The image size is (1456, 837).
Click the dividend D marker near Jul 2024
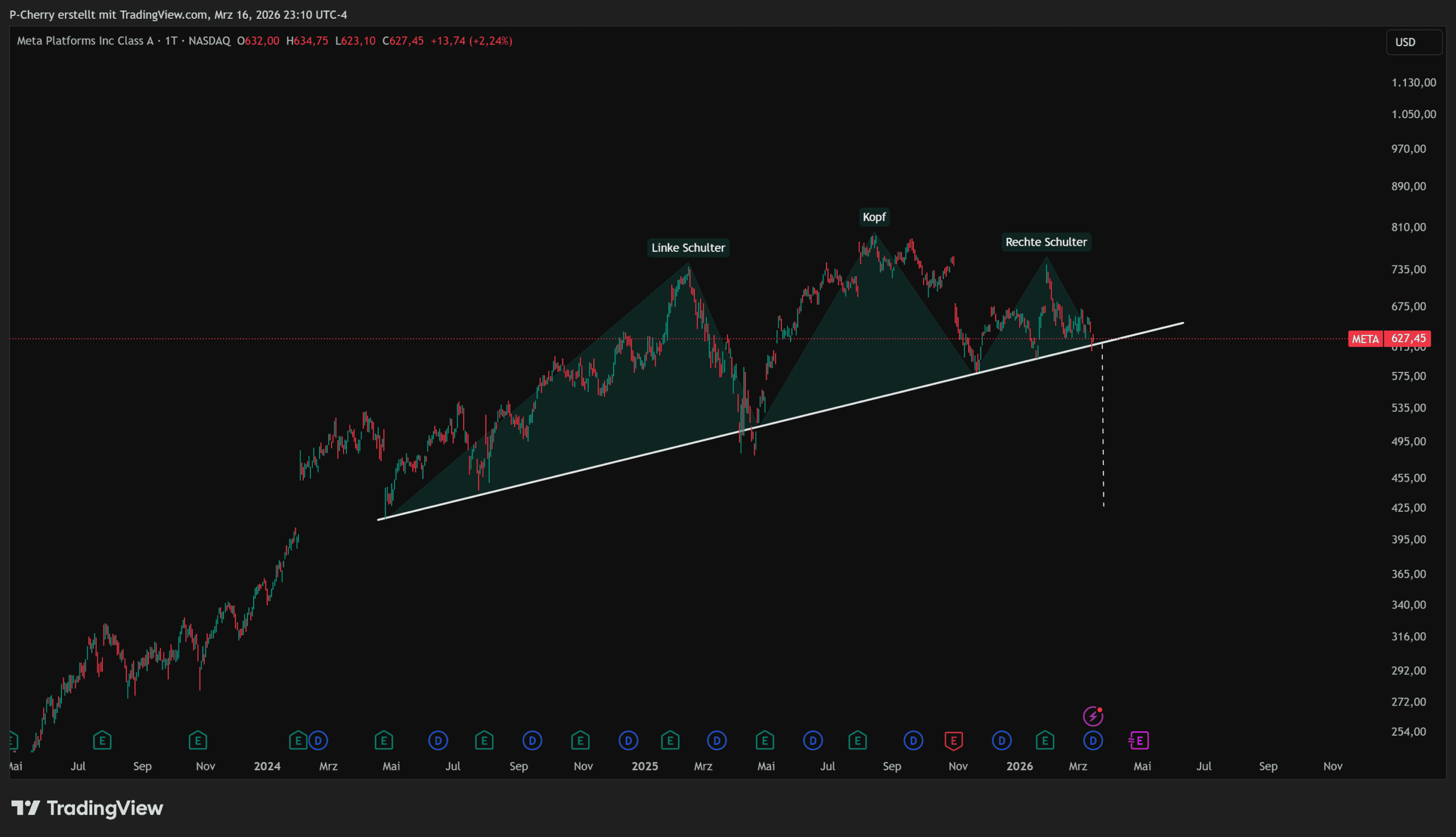[438, 740]
